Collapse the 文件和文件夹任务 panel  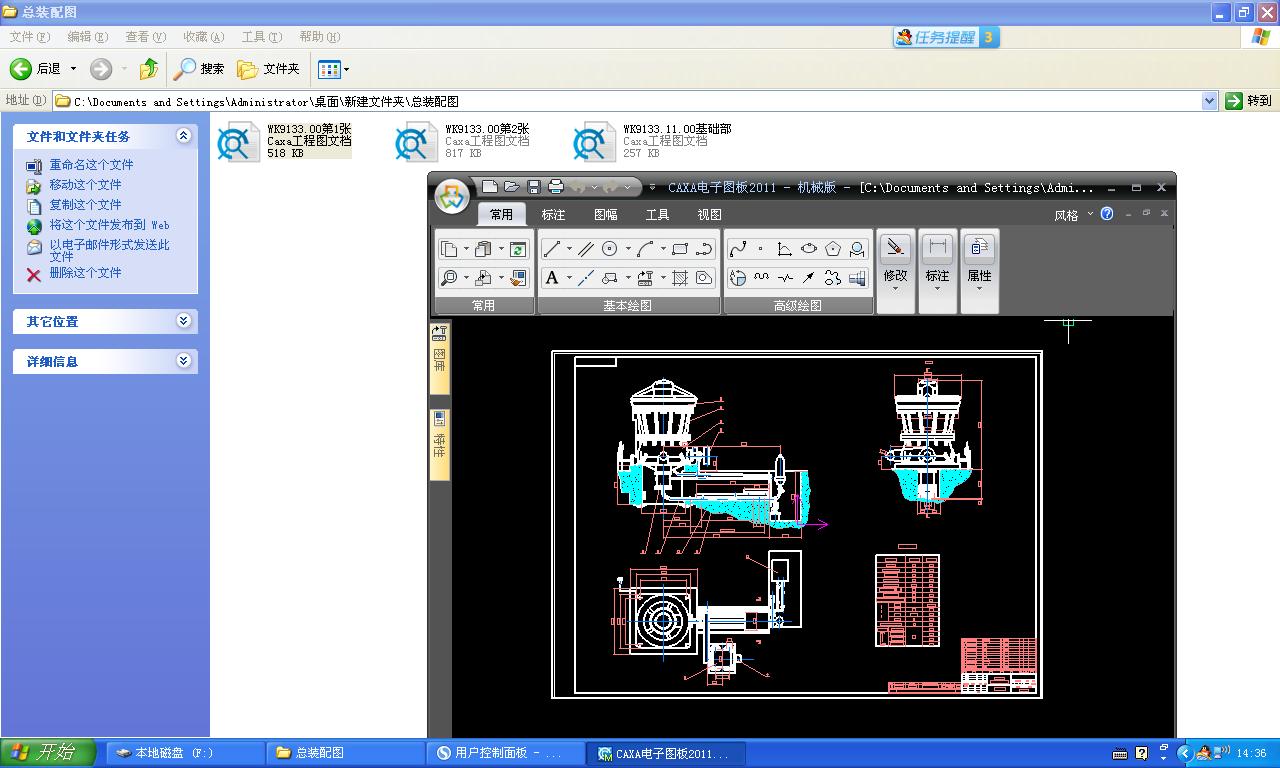[183, 136]
